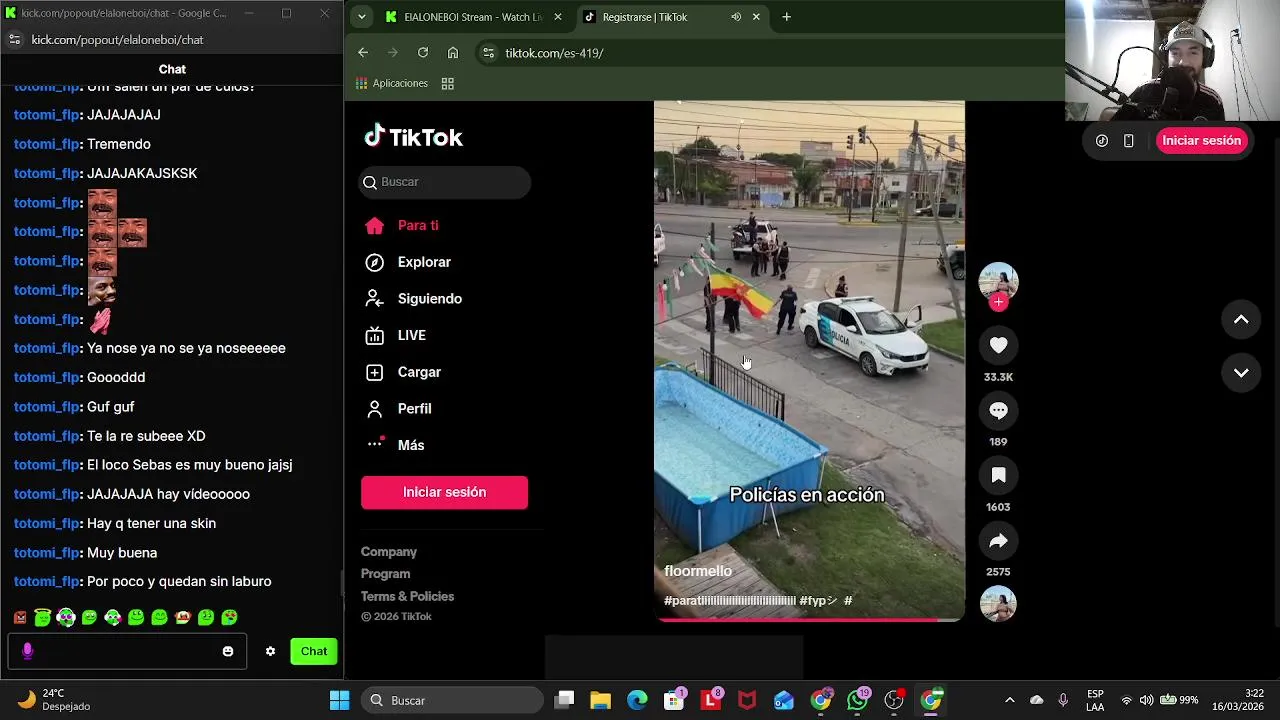Expand the Company footer section
The height and width of the screenshot is (720, 1280).
coord(389,552)
